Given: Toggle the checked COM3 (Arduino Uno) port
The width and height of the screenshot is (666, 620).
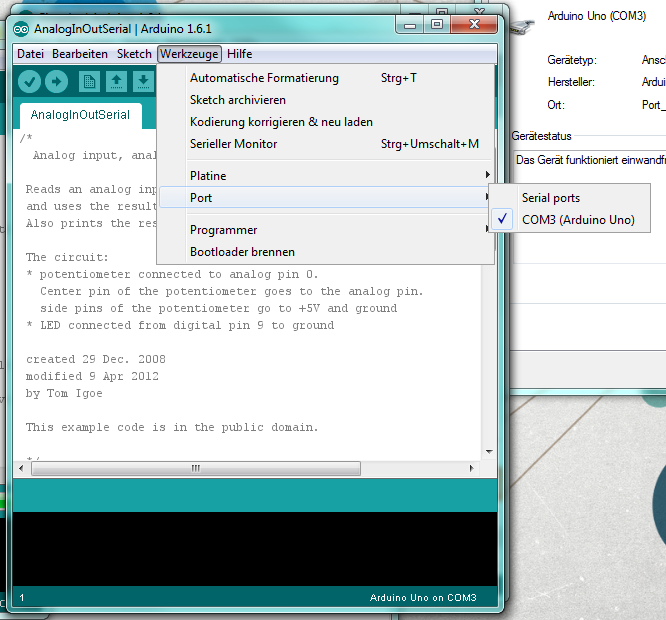Looking at the screenshot, I should [x=570, y=220].
